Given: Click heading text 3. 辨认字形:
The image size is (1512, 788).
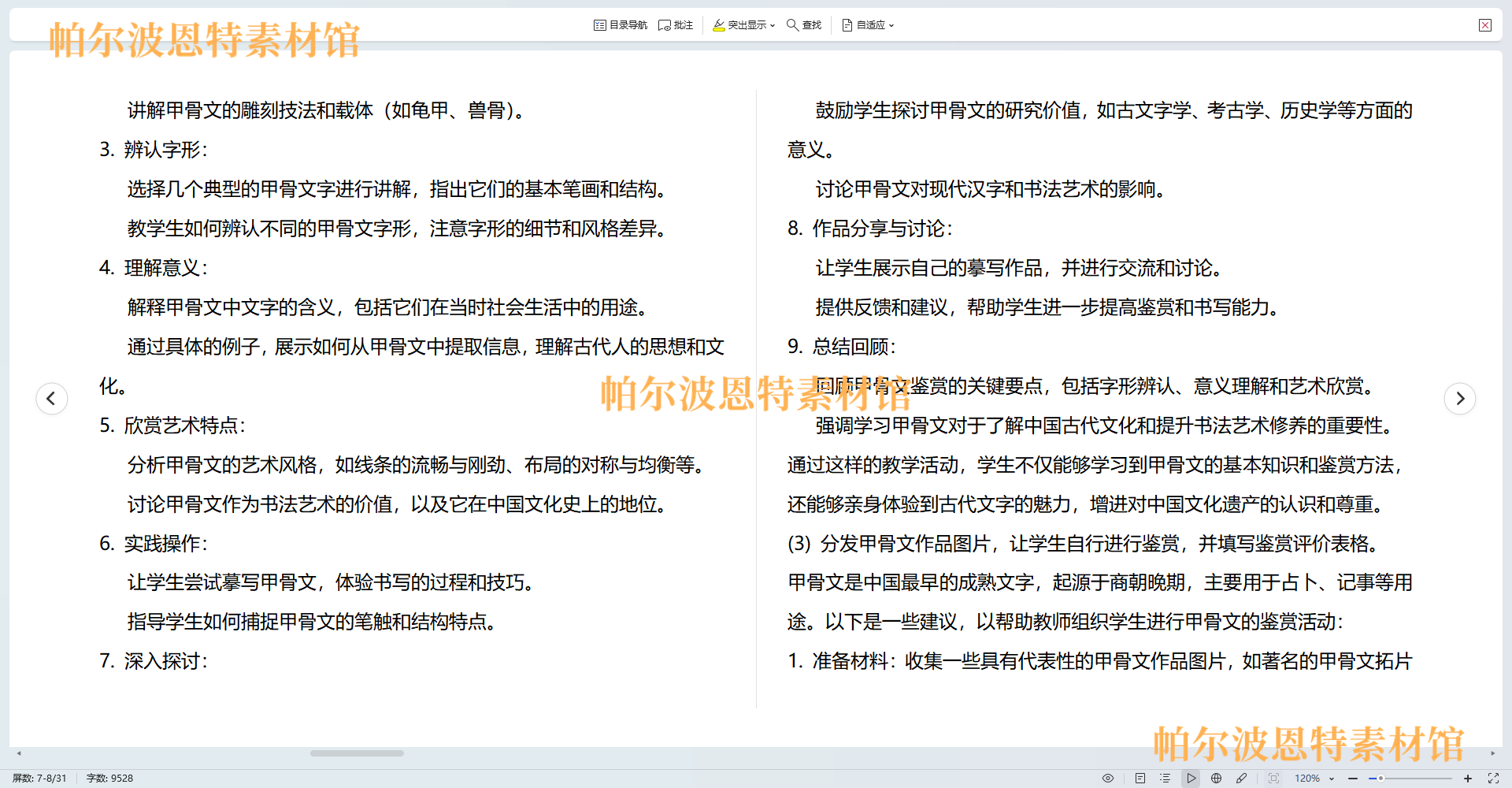Looking at the screenshot, I should (154, 150).
